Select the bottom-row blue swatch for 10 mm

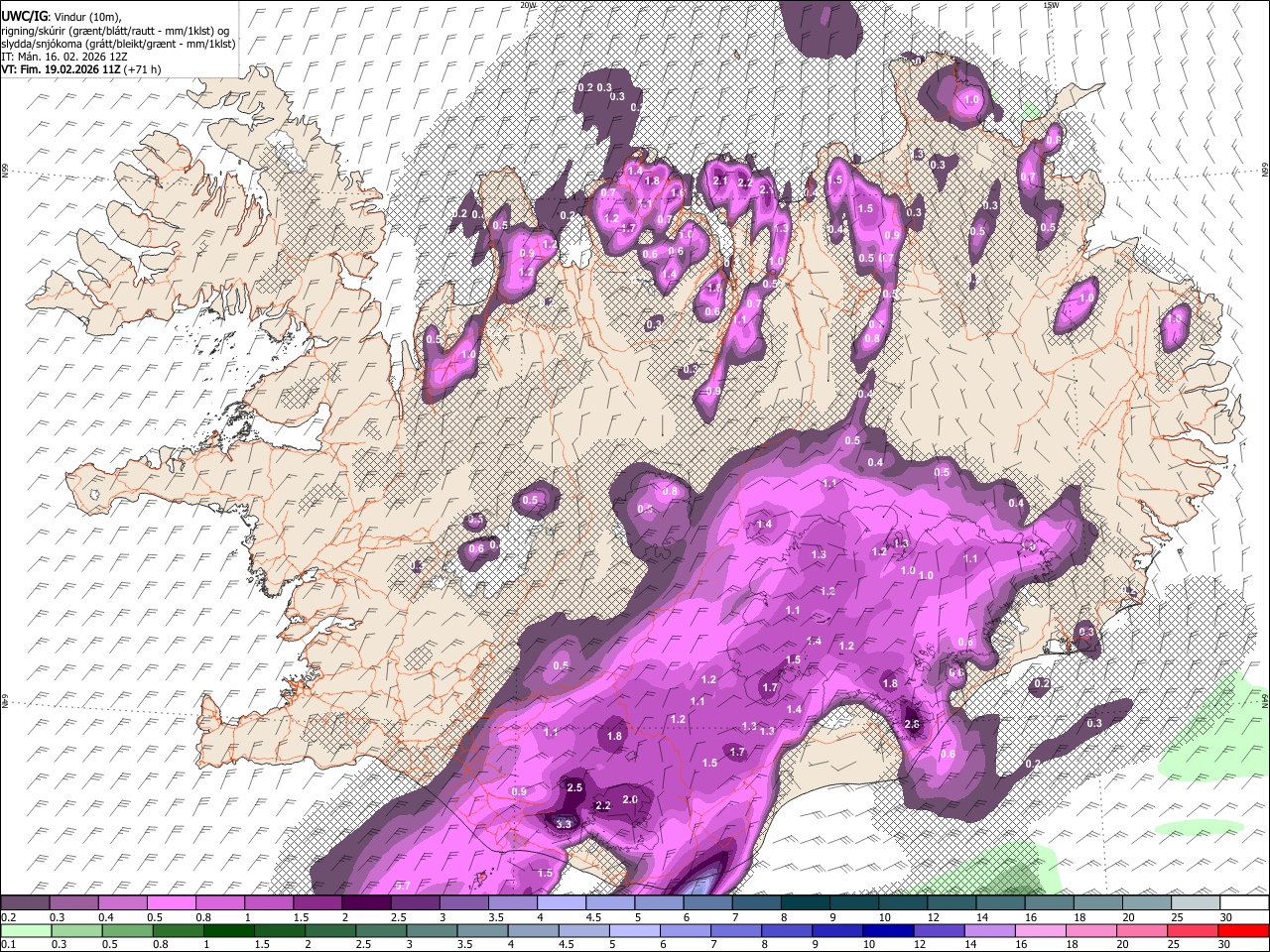click(889, 930)
